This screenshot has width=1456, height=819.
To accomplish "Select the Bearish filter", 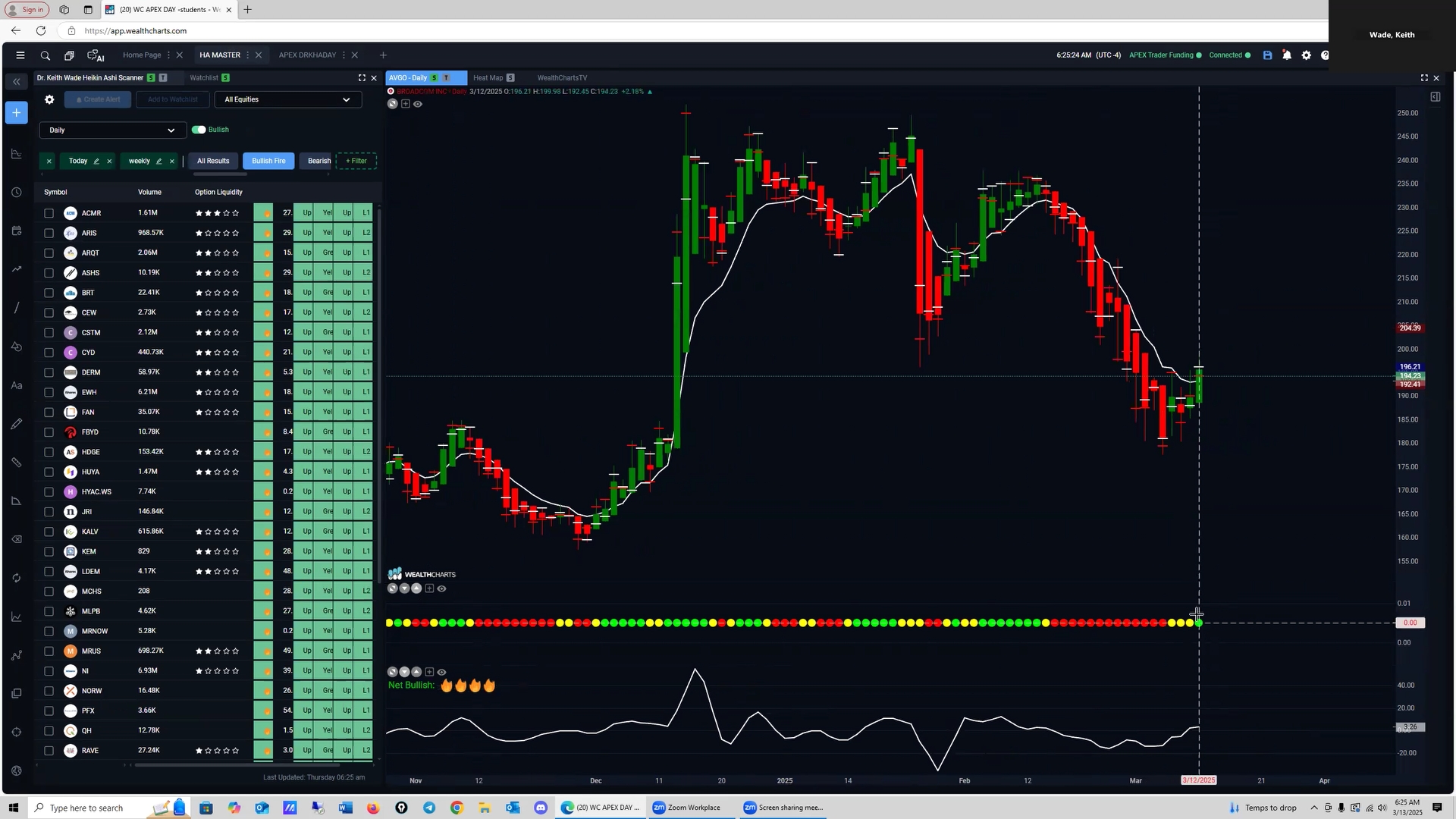I will 318,161.
